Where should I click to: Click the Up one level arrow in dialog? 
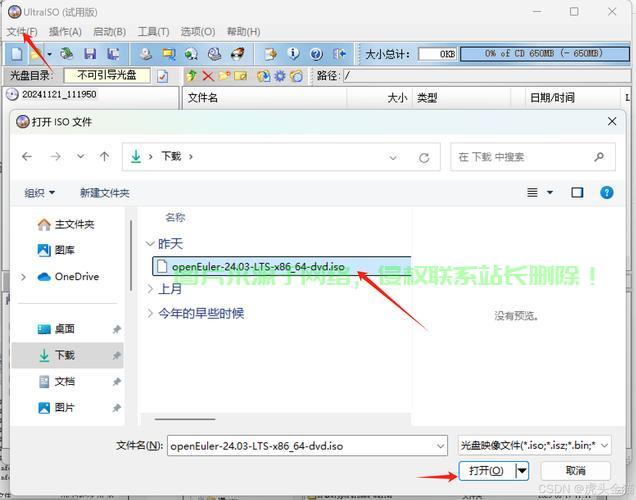(x=105, y=157)
